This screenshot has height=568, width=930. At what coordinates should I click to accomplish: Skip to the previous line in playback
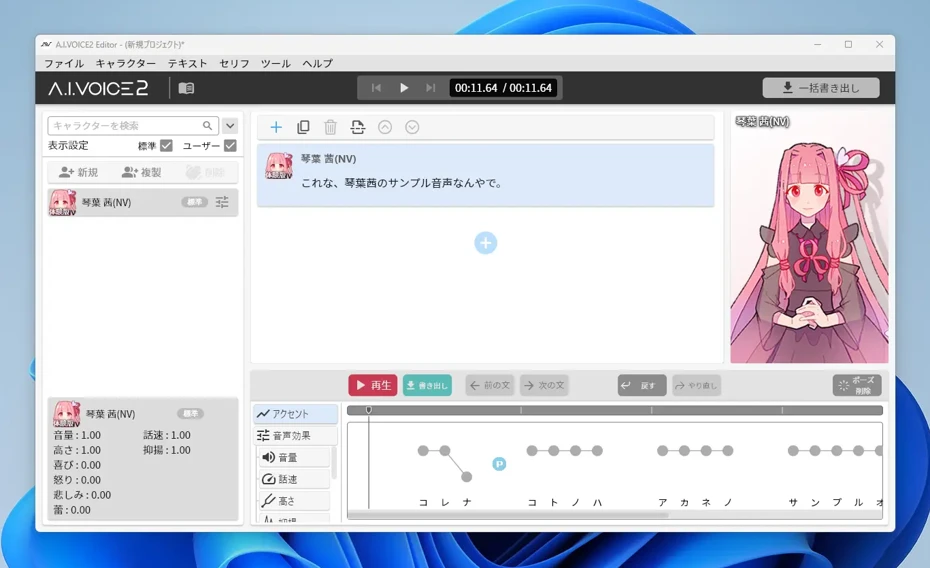376,88
